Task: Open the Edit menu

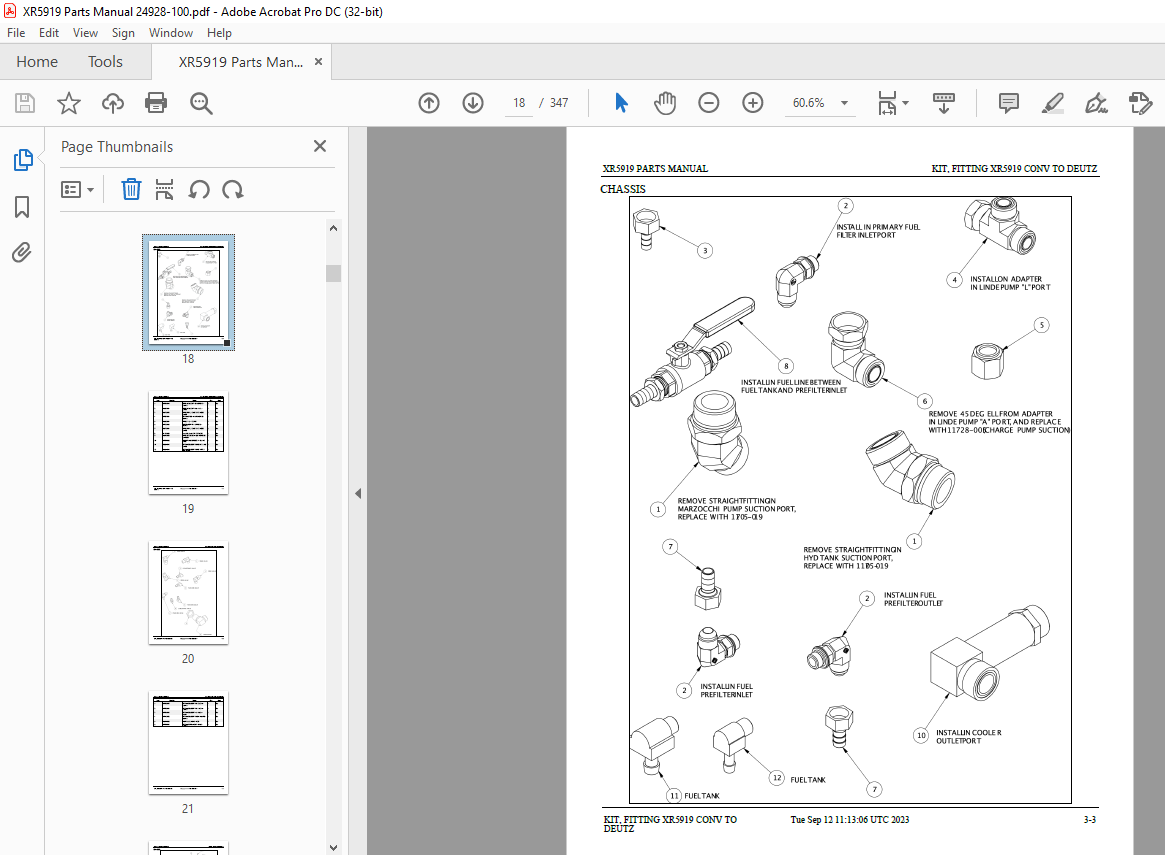Action: pos(49,33)
